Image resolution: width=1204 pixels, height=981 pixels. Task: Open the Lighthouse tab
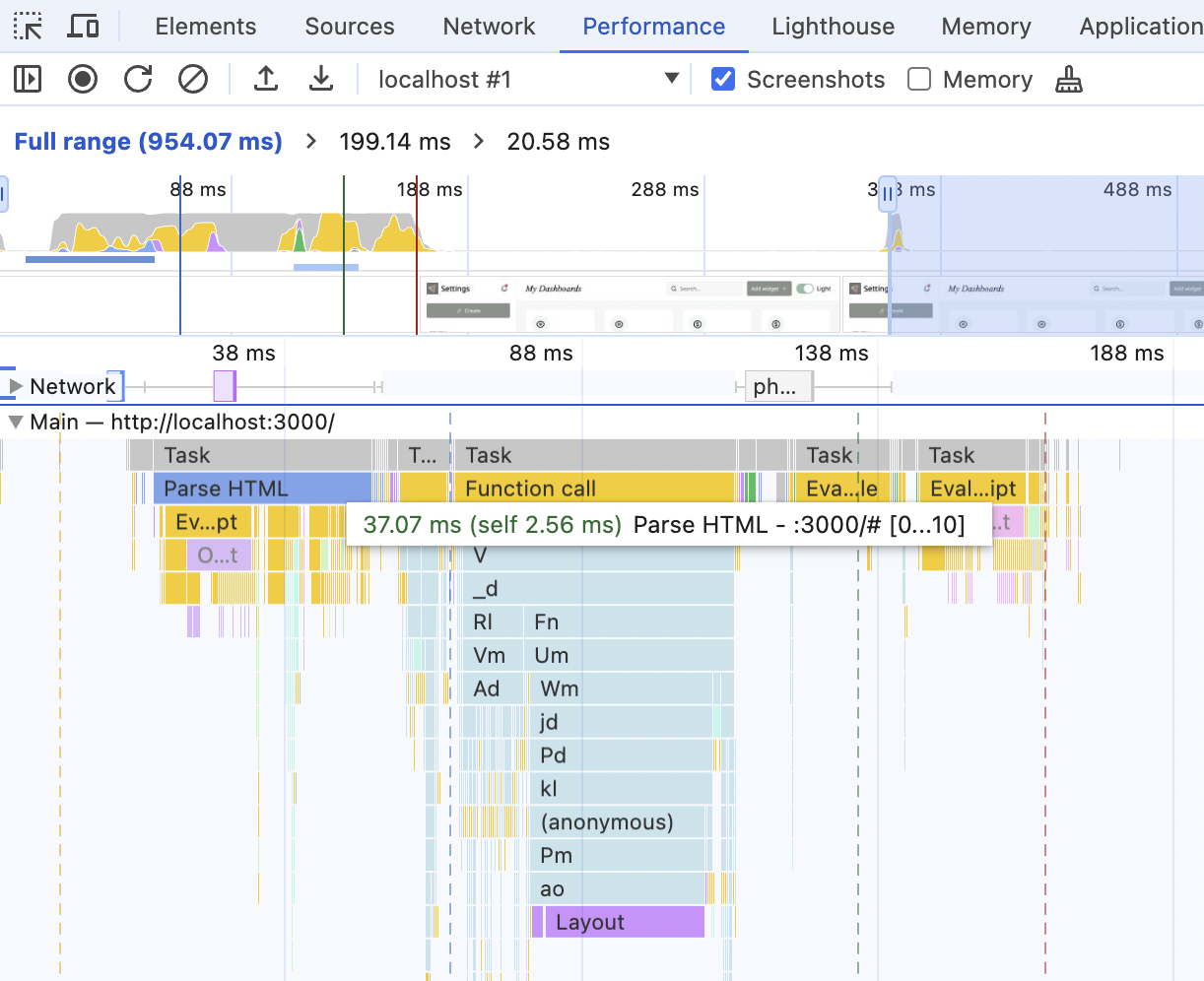833,26
